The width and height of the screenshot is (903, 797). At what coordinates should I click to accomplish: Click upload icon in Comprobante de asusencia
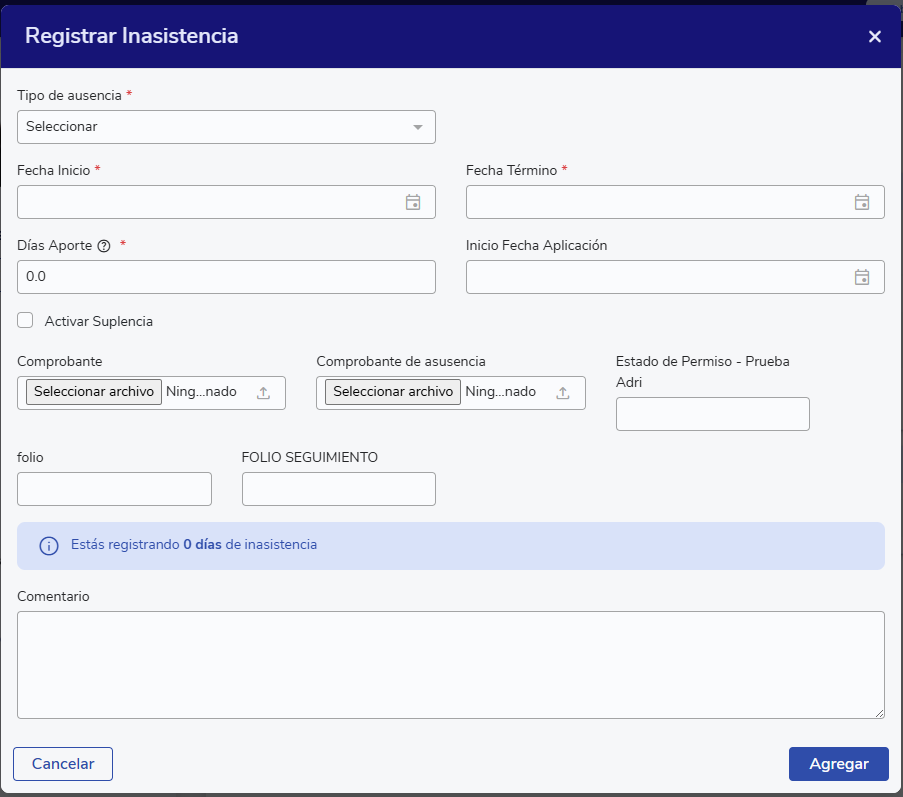pos(563,393)
